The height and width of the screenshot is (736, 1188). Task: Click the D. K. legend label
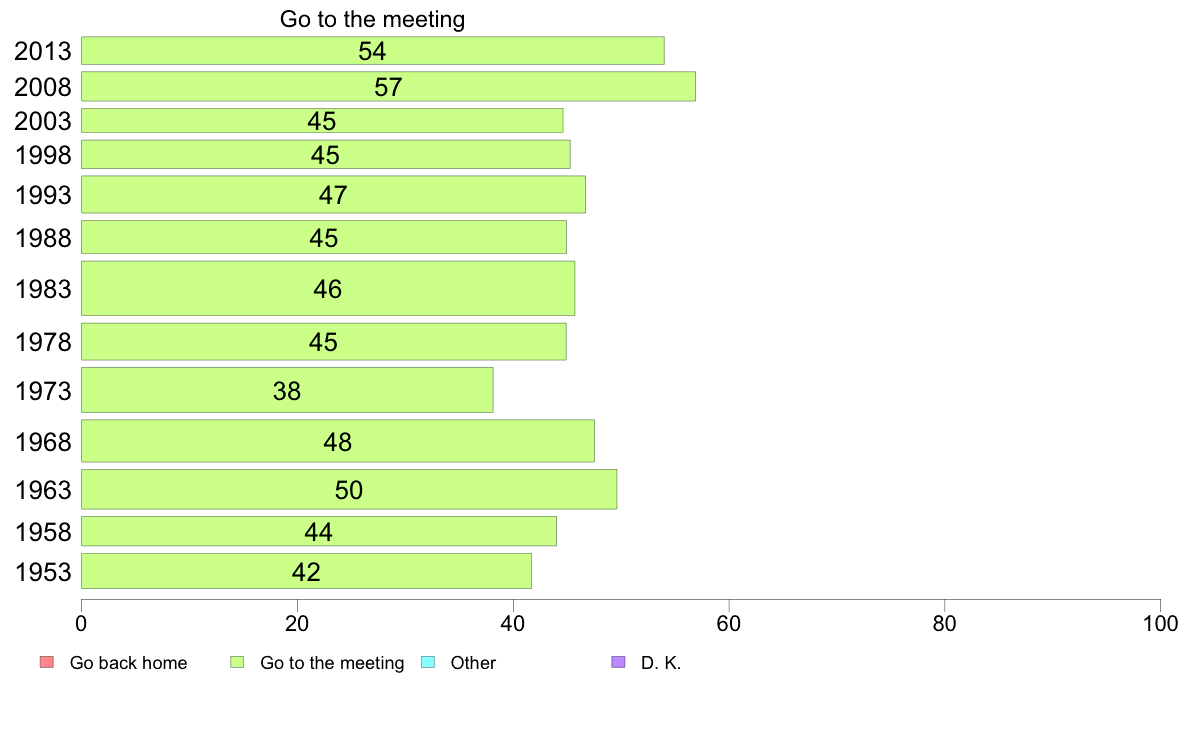pyautogui.click(x=661, y=662)
